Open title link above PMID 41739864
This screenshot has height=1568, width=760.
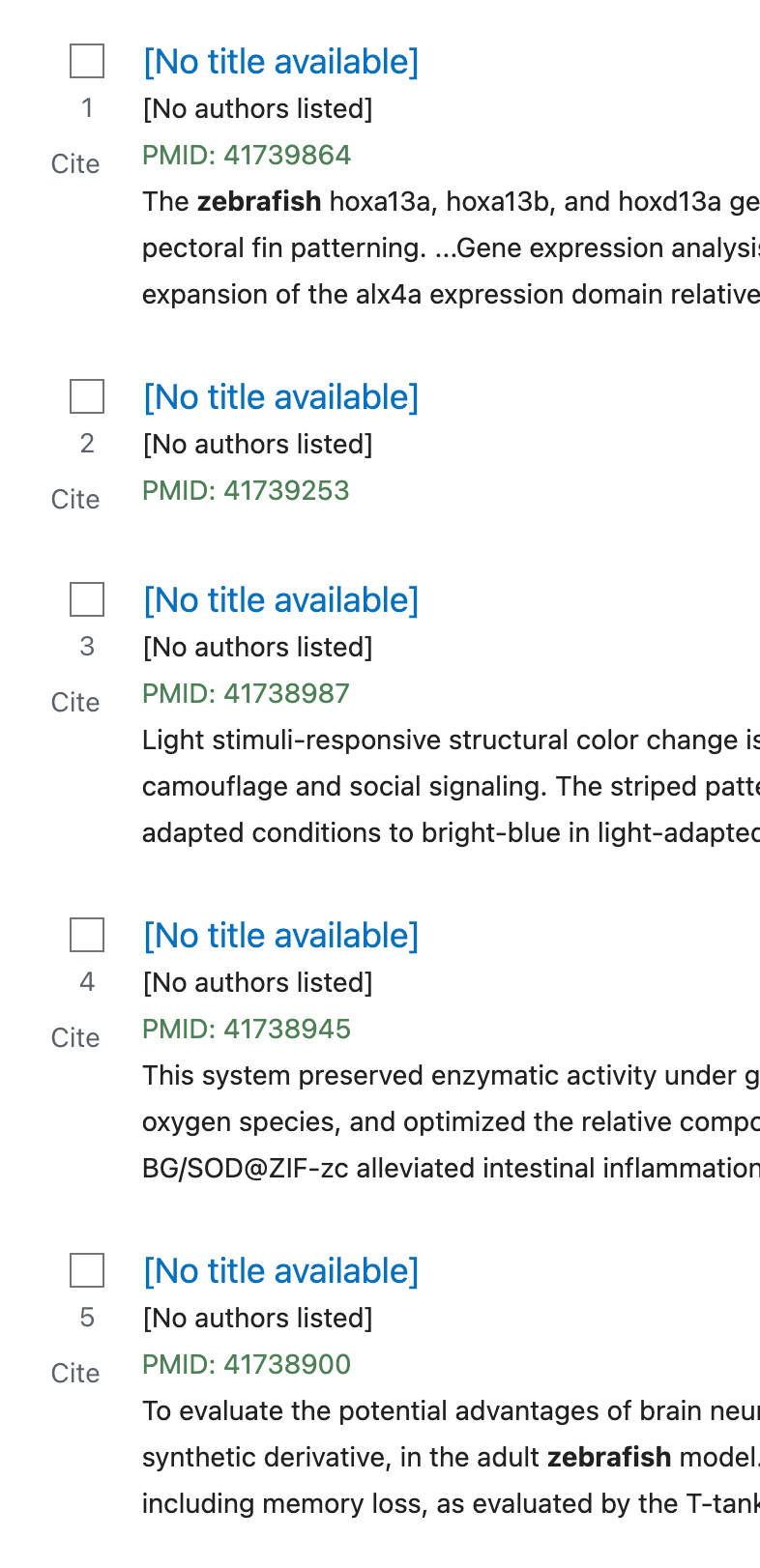point(280,62)
